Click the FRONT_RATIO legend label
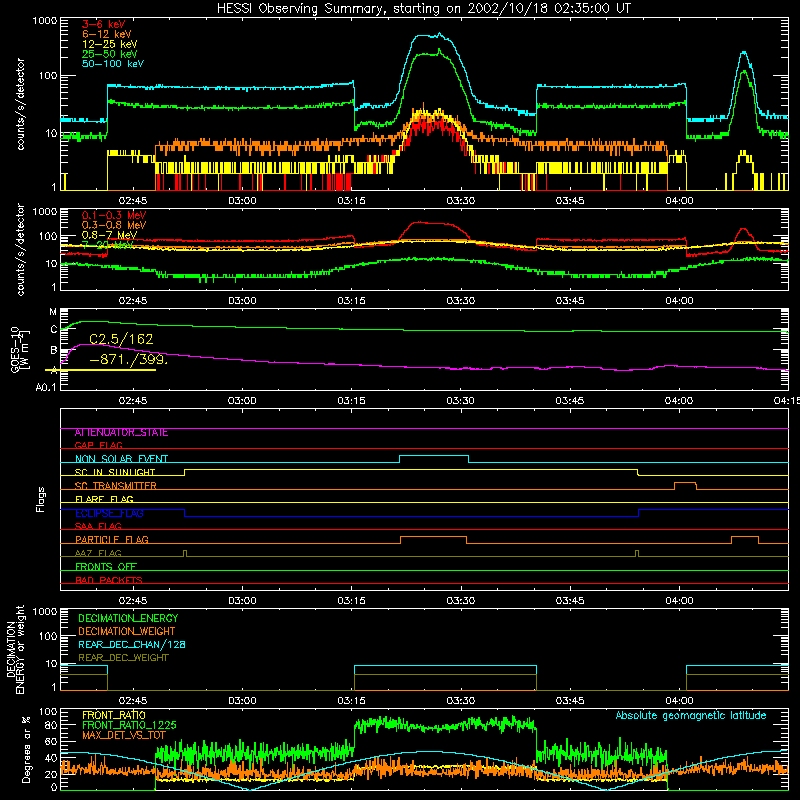Viewport: 800px width, 800px height. [x=114, y=715]
